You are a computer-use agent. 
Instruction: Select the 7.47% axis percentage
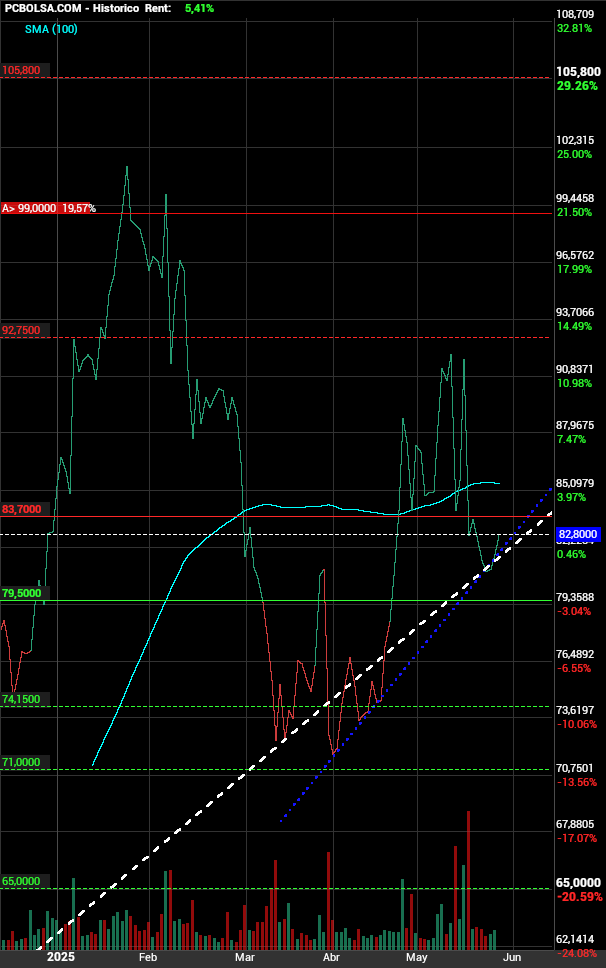tap(572, 440)
